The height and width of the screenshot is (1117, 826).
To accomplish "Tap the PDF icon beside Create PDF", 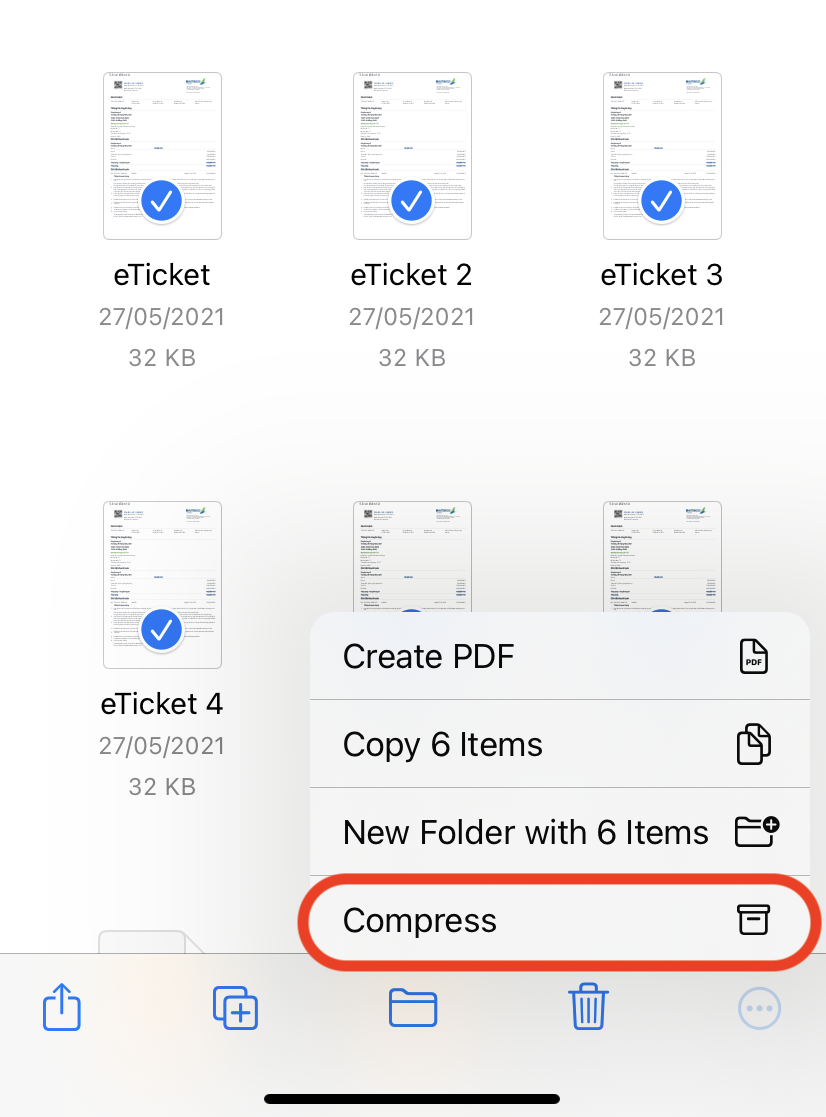I will pyautogui.click(x=754, y=656).
